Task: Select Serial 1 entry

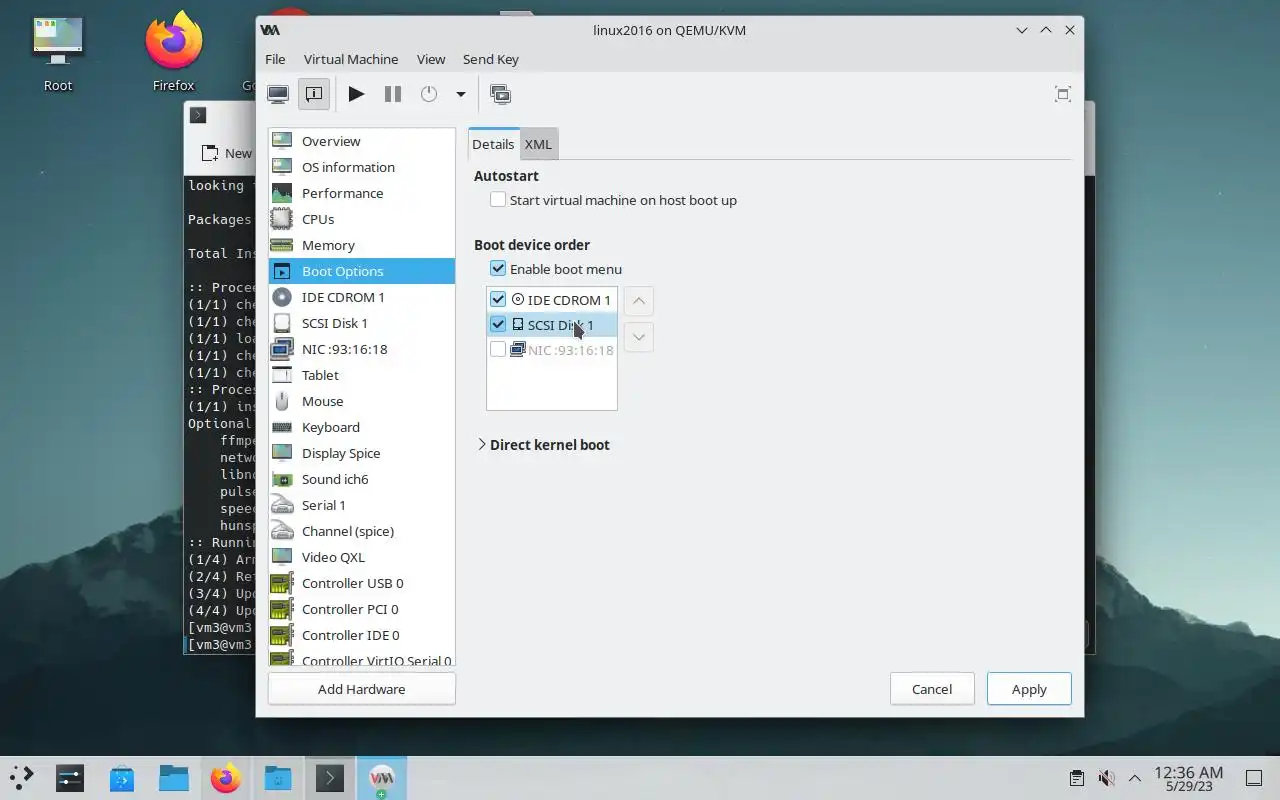Action: tap(361, 505)
